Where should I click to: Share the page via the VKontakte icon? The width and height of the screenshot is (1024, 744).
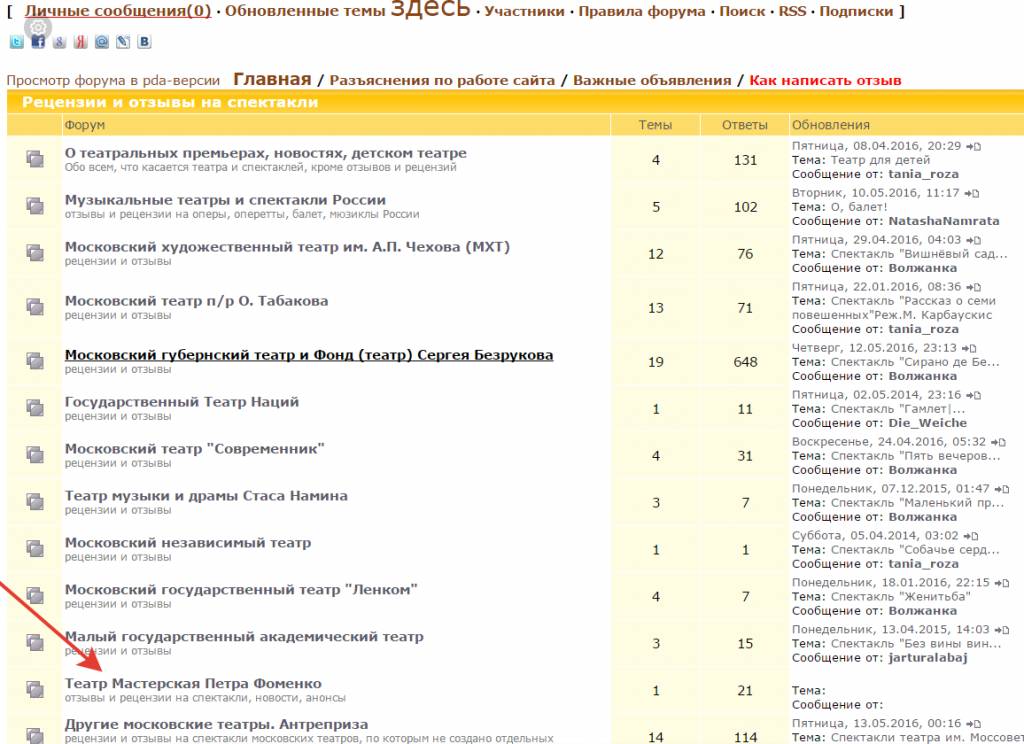coord(144,42)
